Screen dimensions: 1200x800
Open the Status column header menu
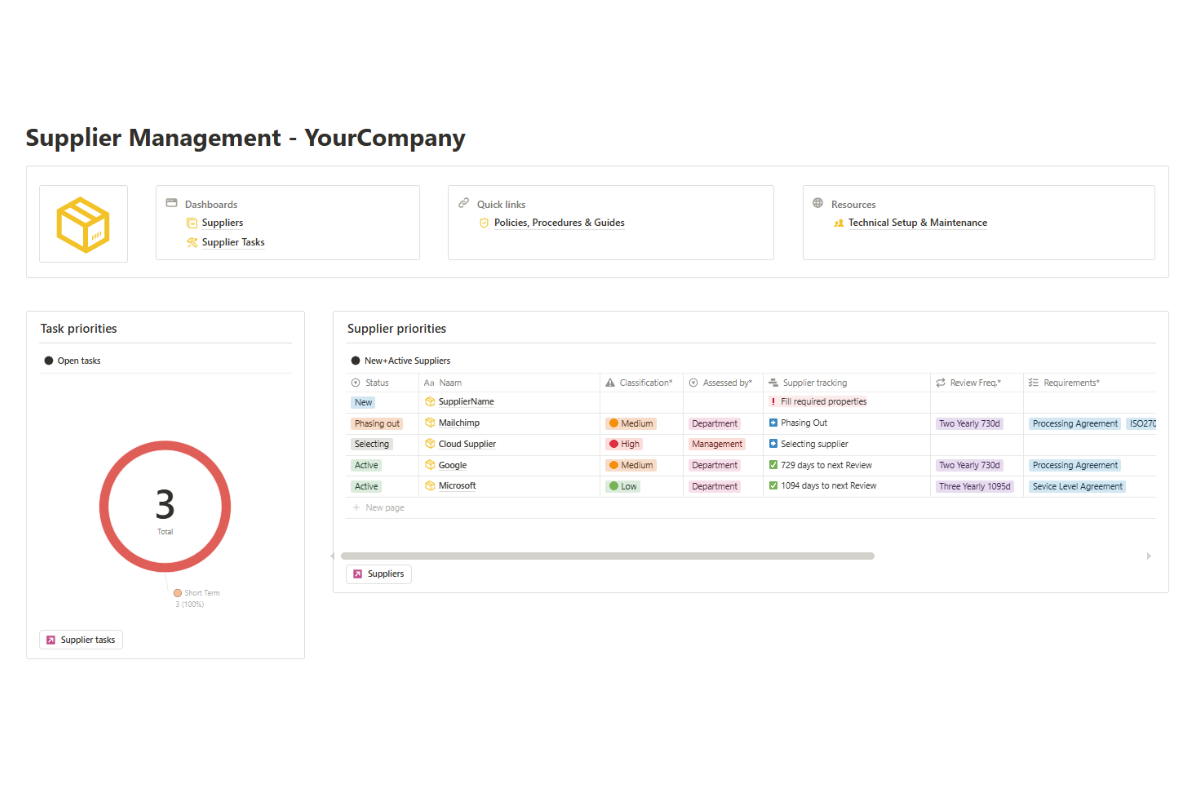pos(382,383)
